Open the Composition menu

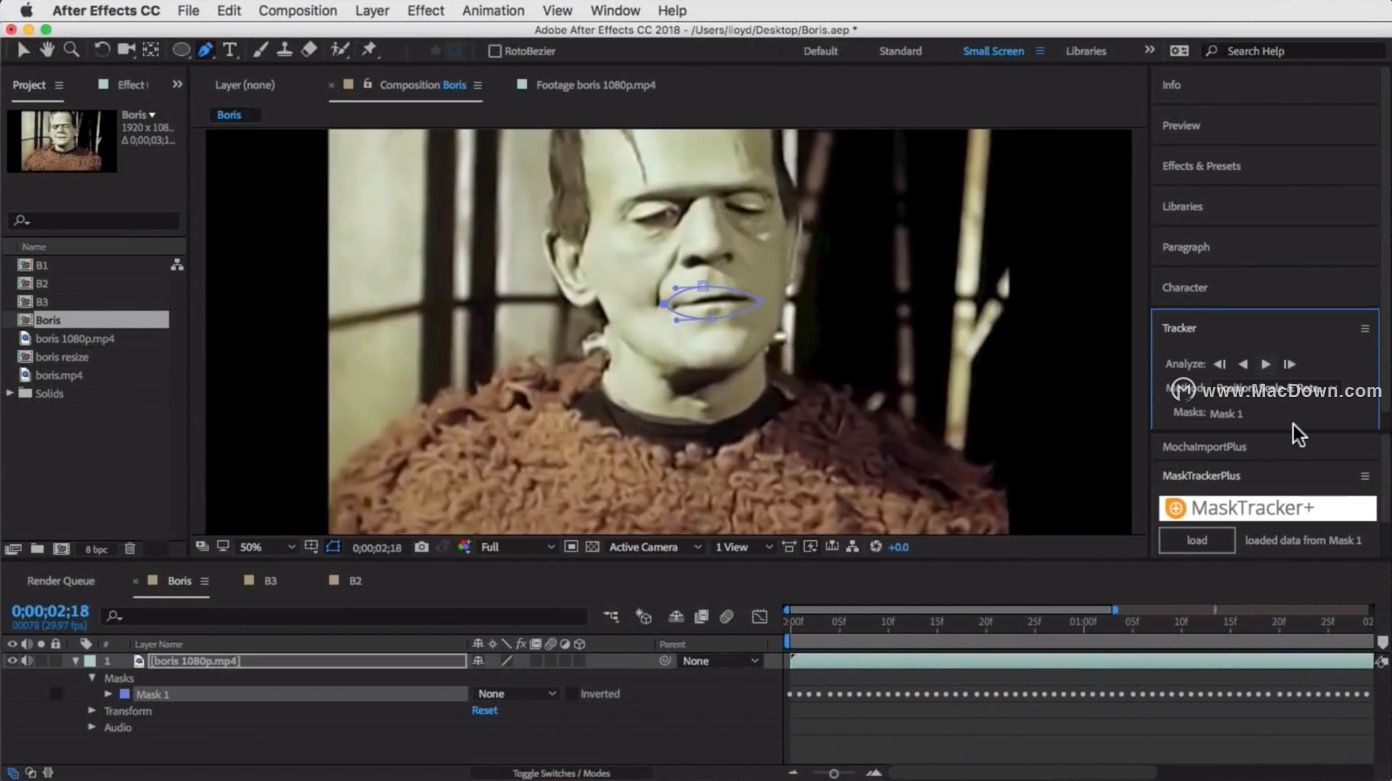[x=298, y=11]
